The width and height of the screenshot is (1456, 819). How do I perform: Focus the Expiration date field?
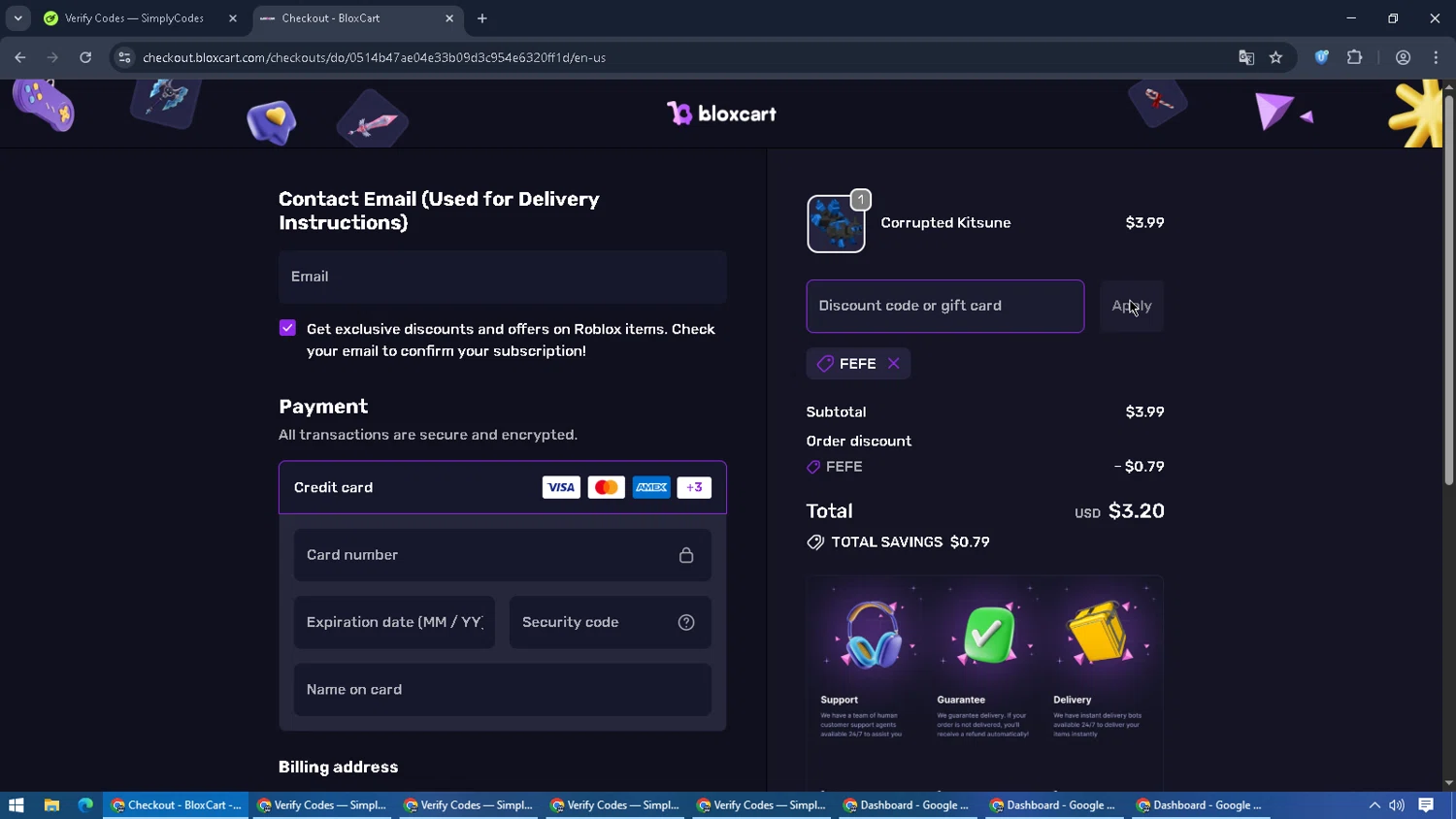(394, 622)
